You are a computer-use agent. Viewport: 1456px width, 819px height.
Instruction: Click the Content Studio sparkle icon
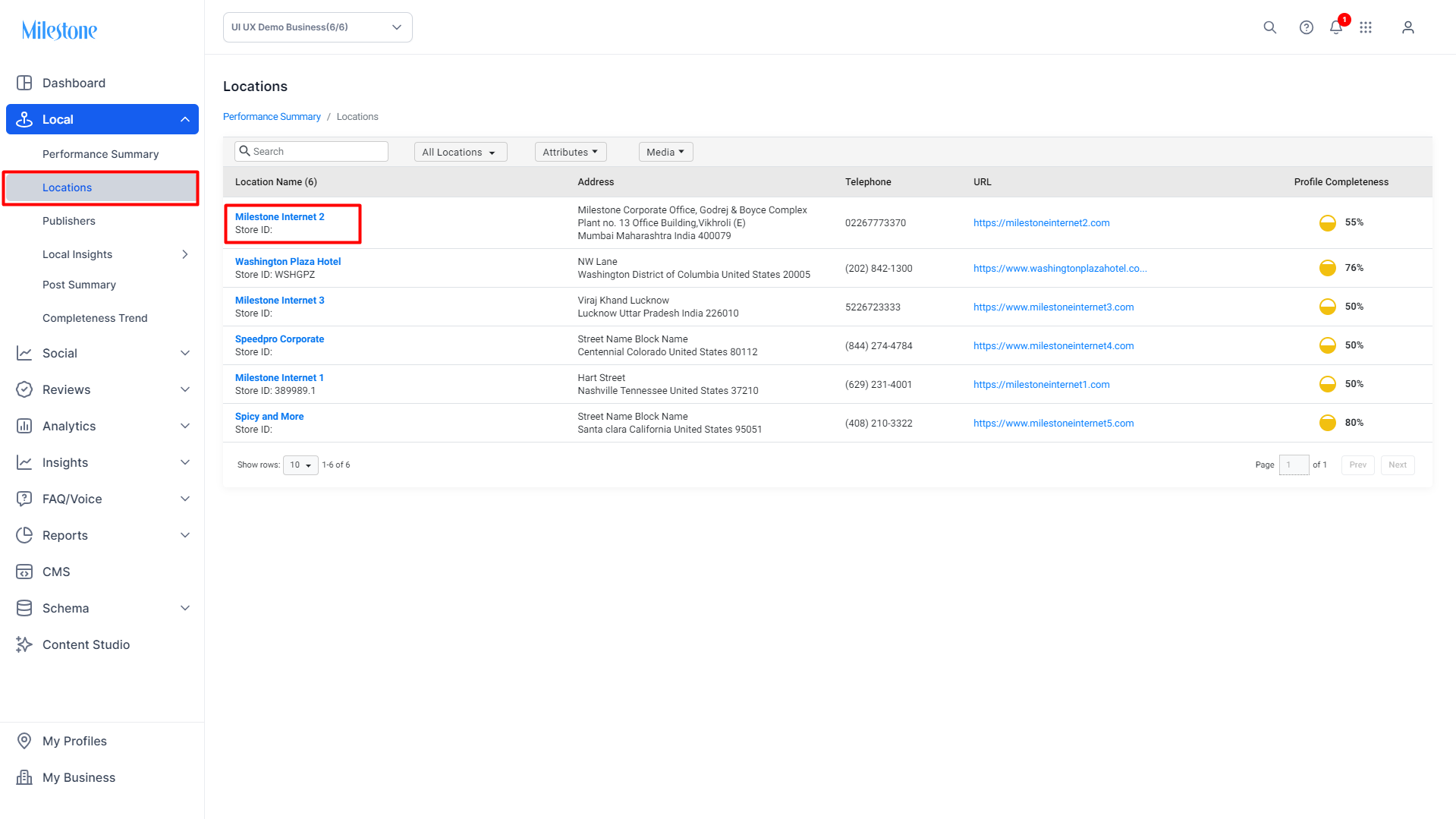point(24,644)
